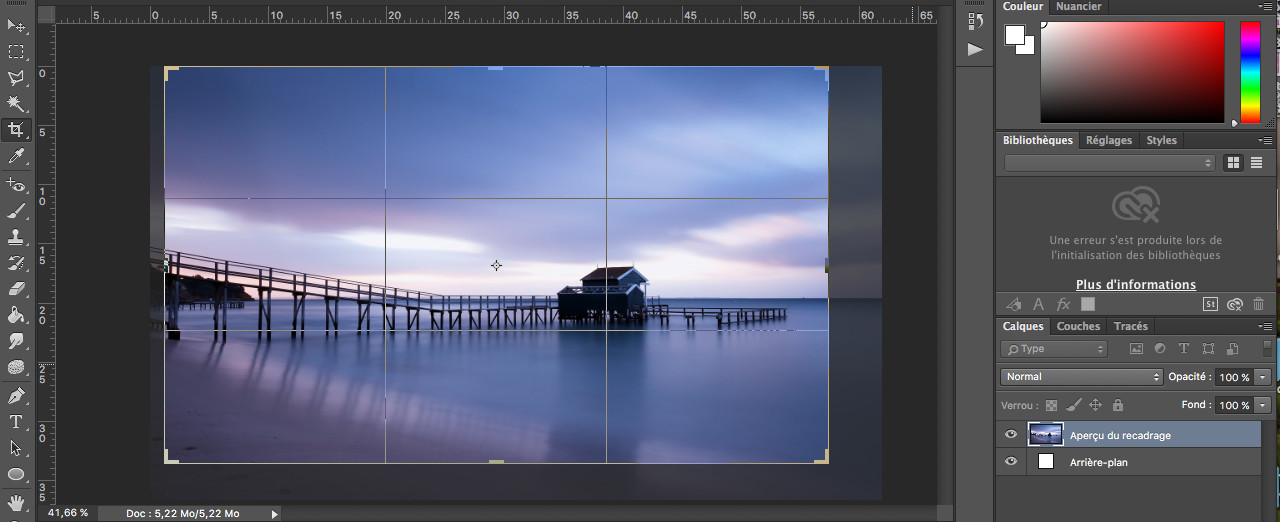Switch libraries to list view

click(1257, 162)
